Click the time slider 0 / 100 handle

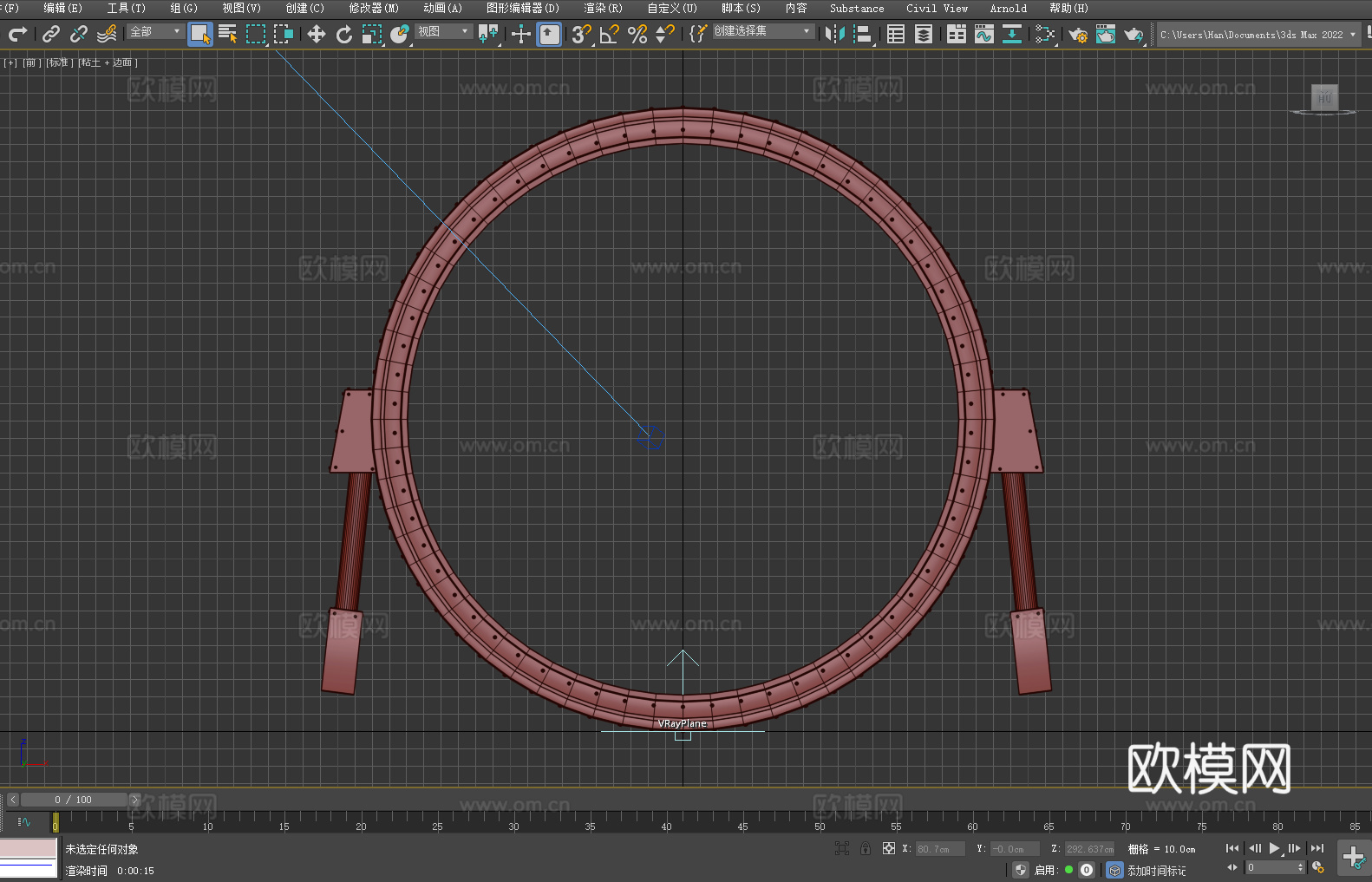point(73,800)
